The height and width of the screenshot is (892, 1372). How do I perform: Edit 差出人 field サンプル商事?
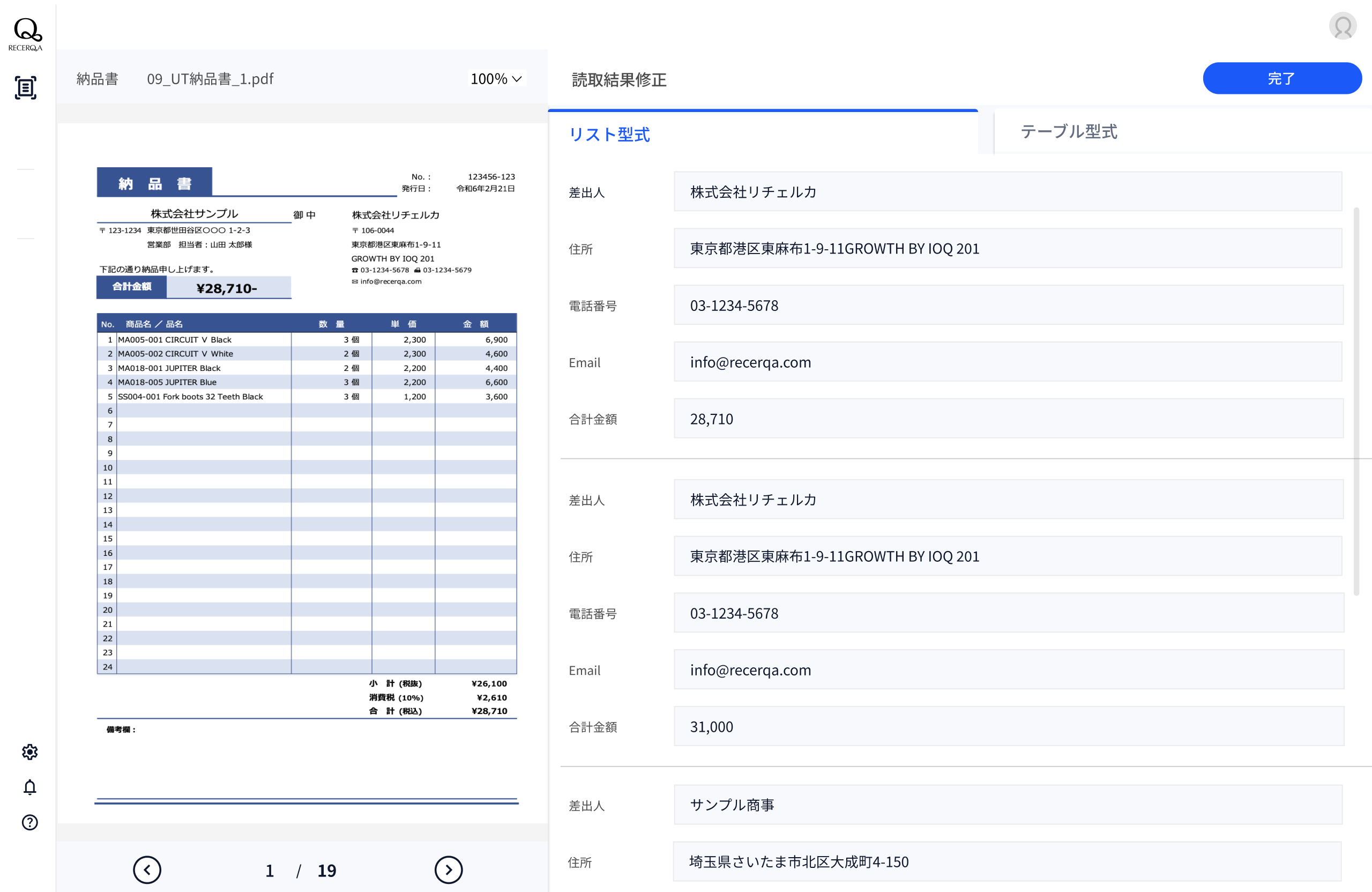(1008, 805)
